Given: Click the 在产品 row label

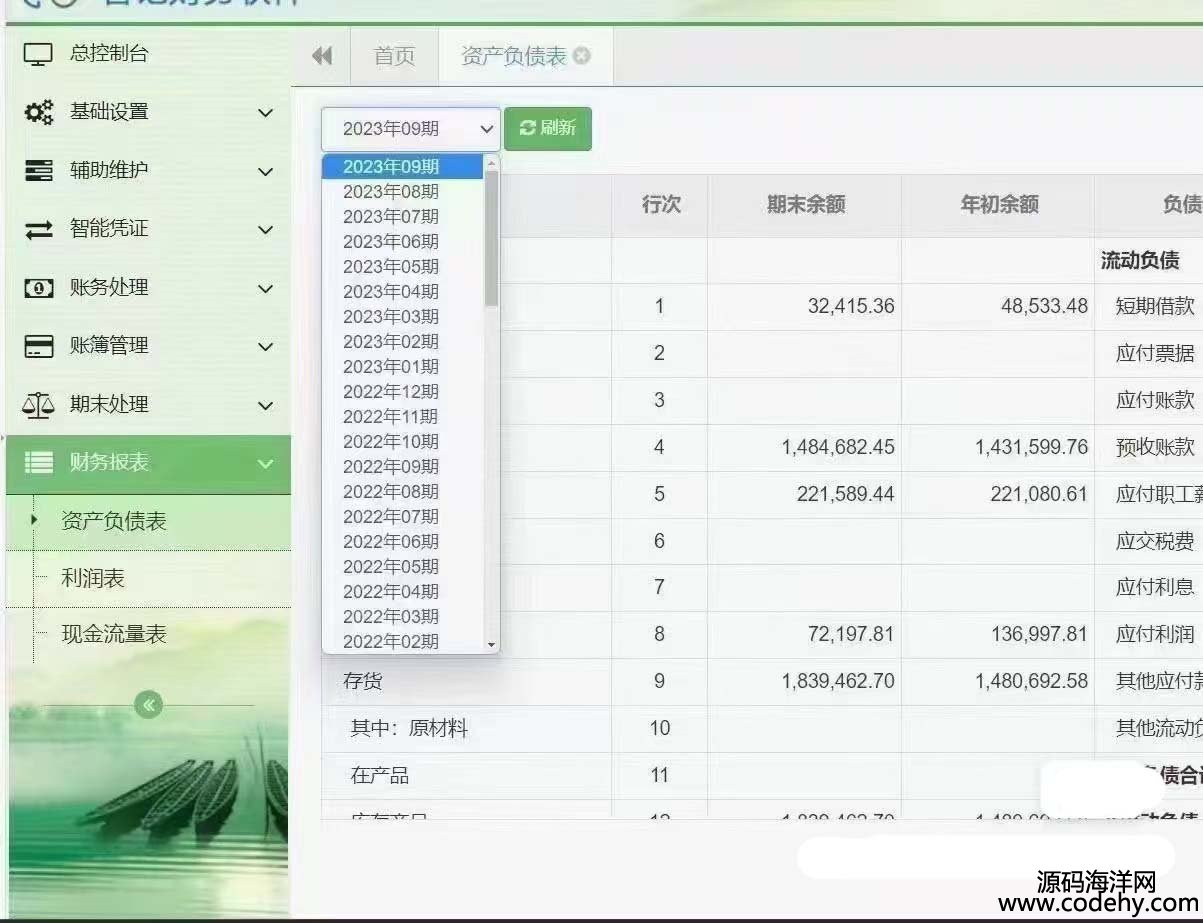Looking at the screenshot, I should tap(379, 775).
